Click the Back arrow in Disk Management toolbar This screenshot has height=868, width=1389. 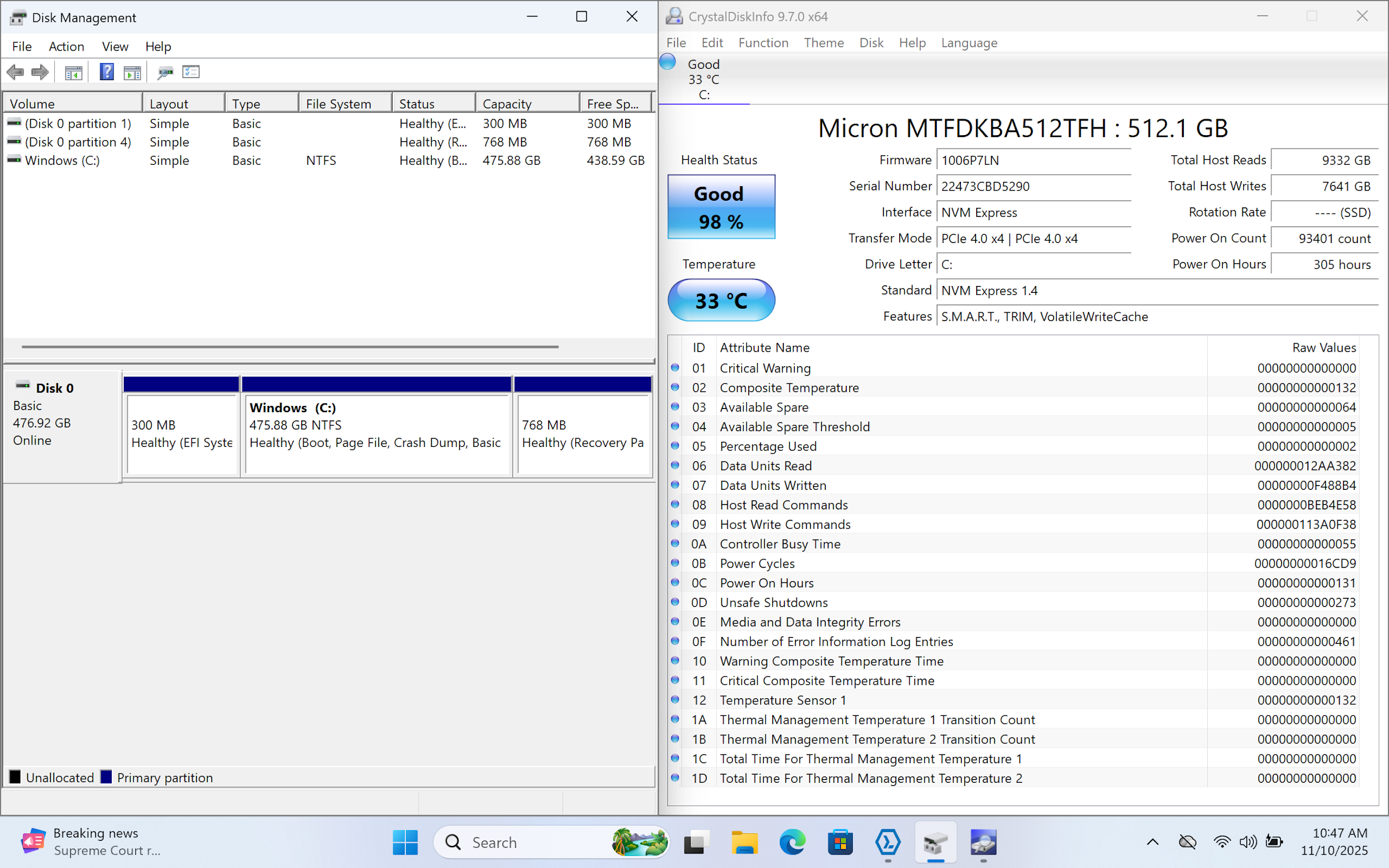tap(15, 72)
